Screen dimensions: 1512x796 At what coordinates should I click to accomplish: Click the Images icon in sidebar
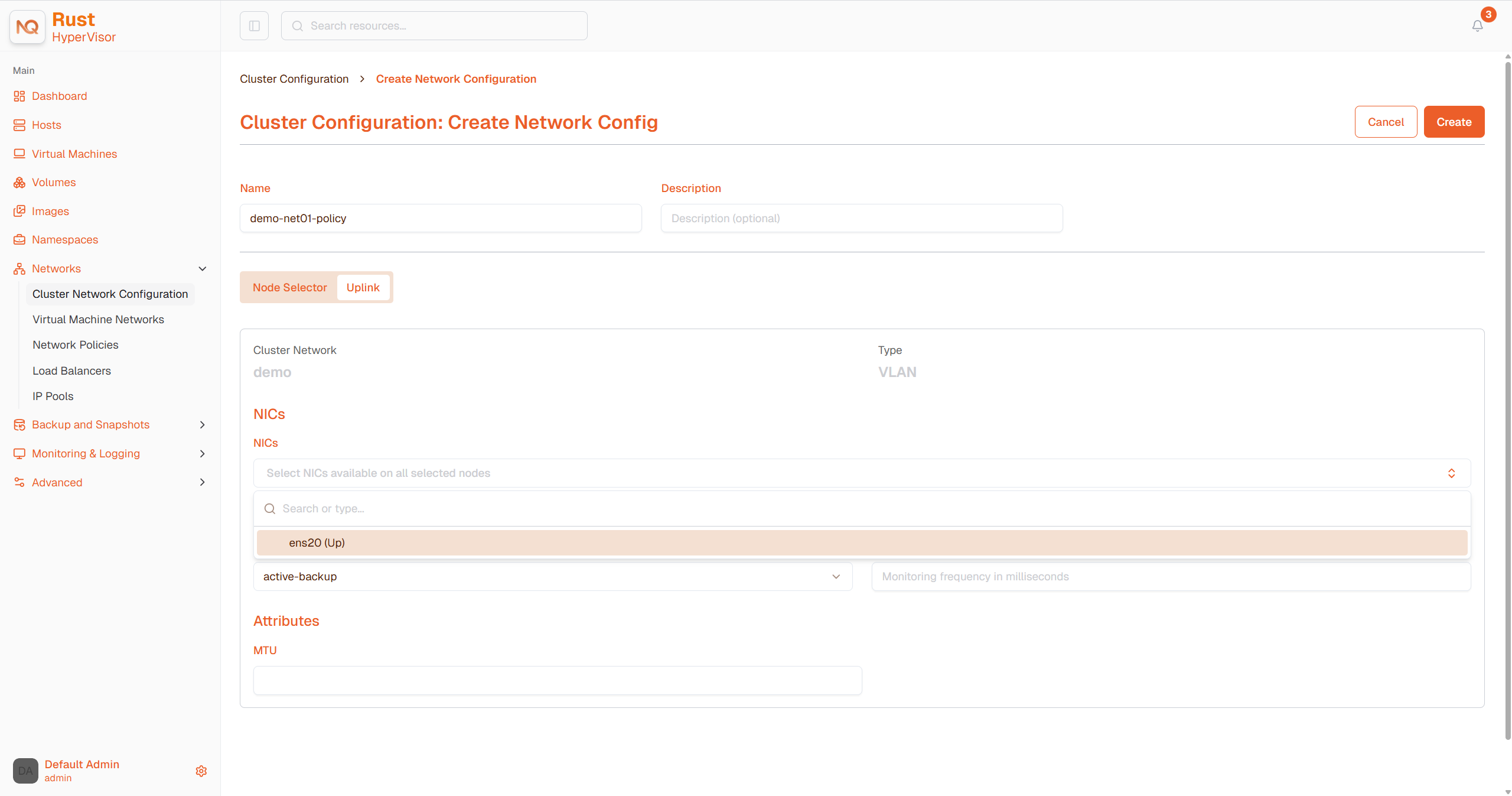point(19,212)
